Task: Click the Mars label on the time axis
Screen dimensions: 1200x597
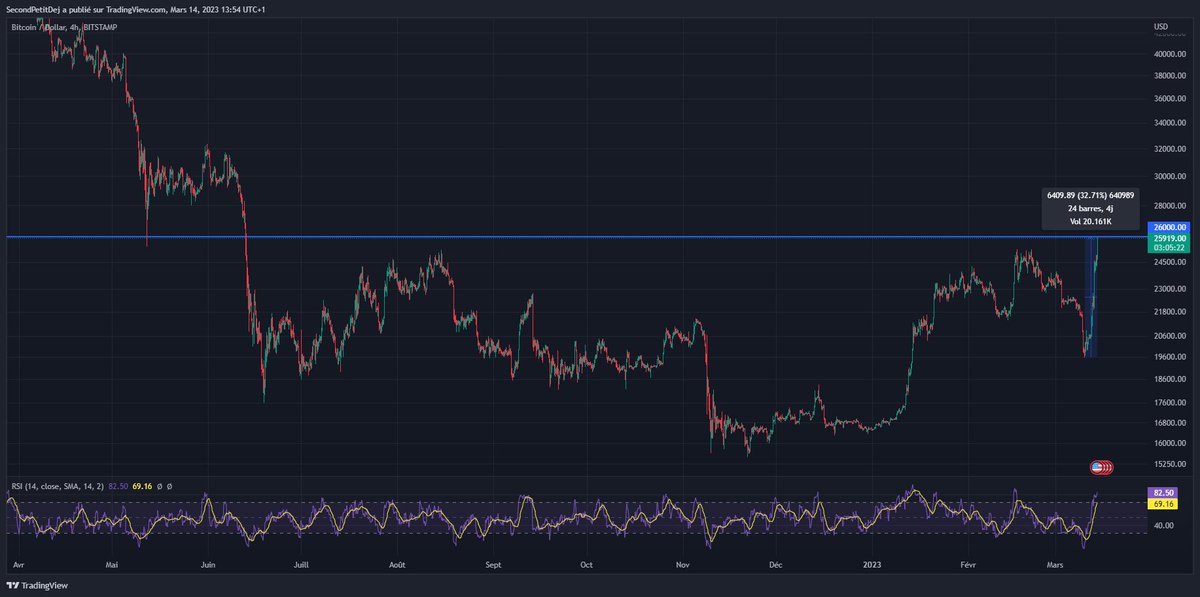Action: [x=1054, y=564]
